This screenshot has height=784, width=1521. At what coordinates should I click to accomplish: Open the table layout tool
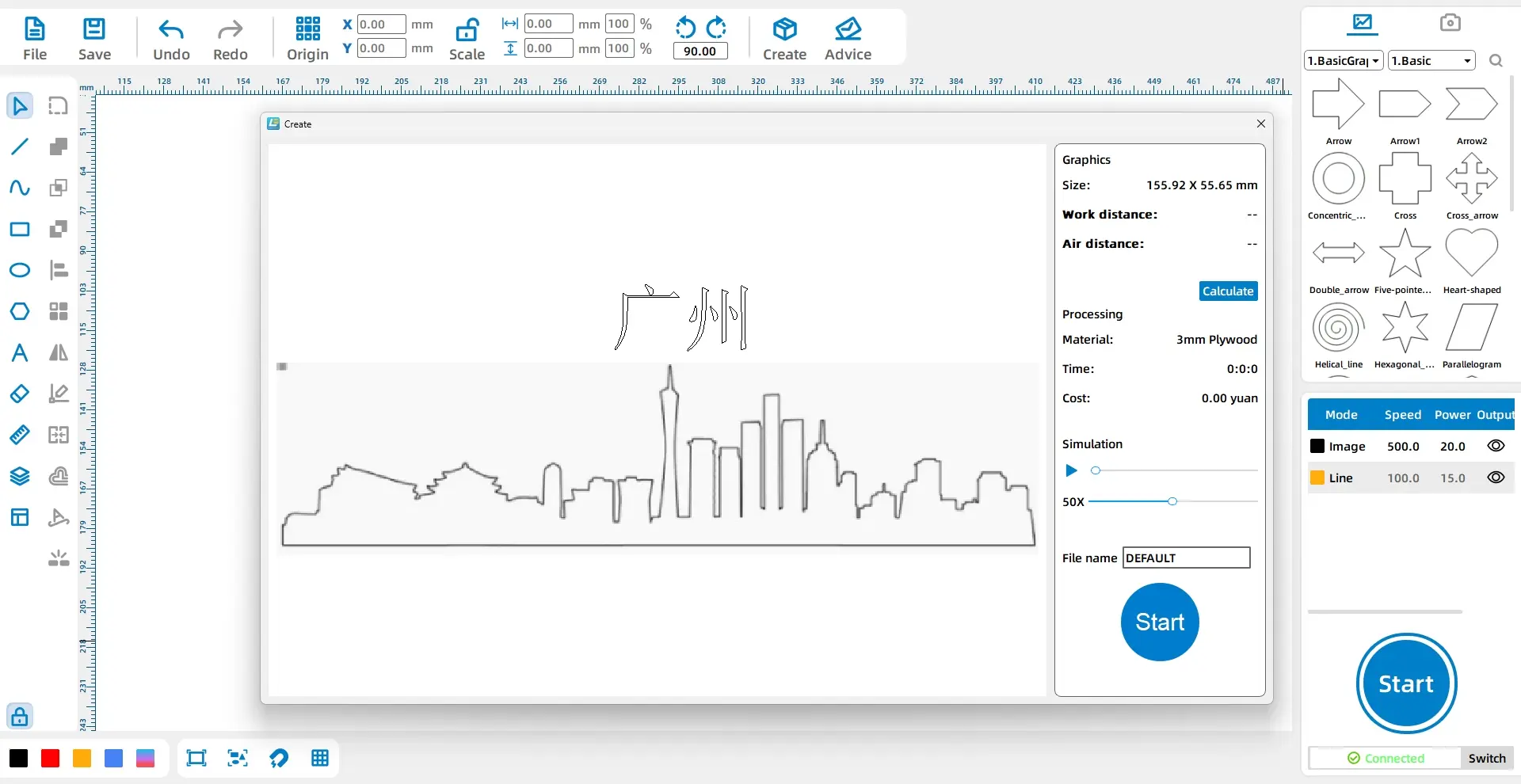[20, 517]
